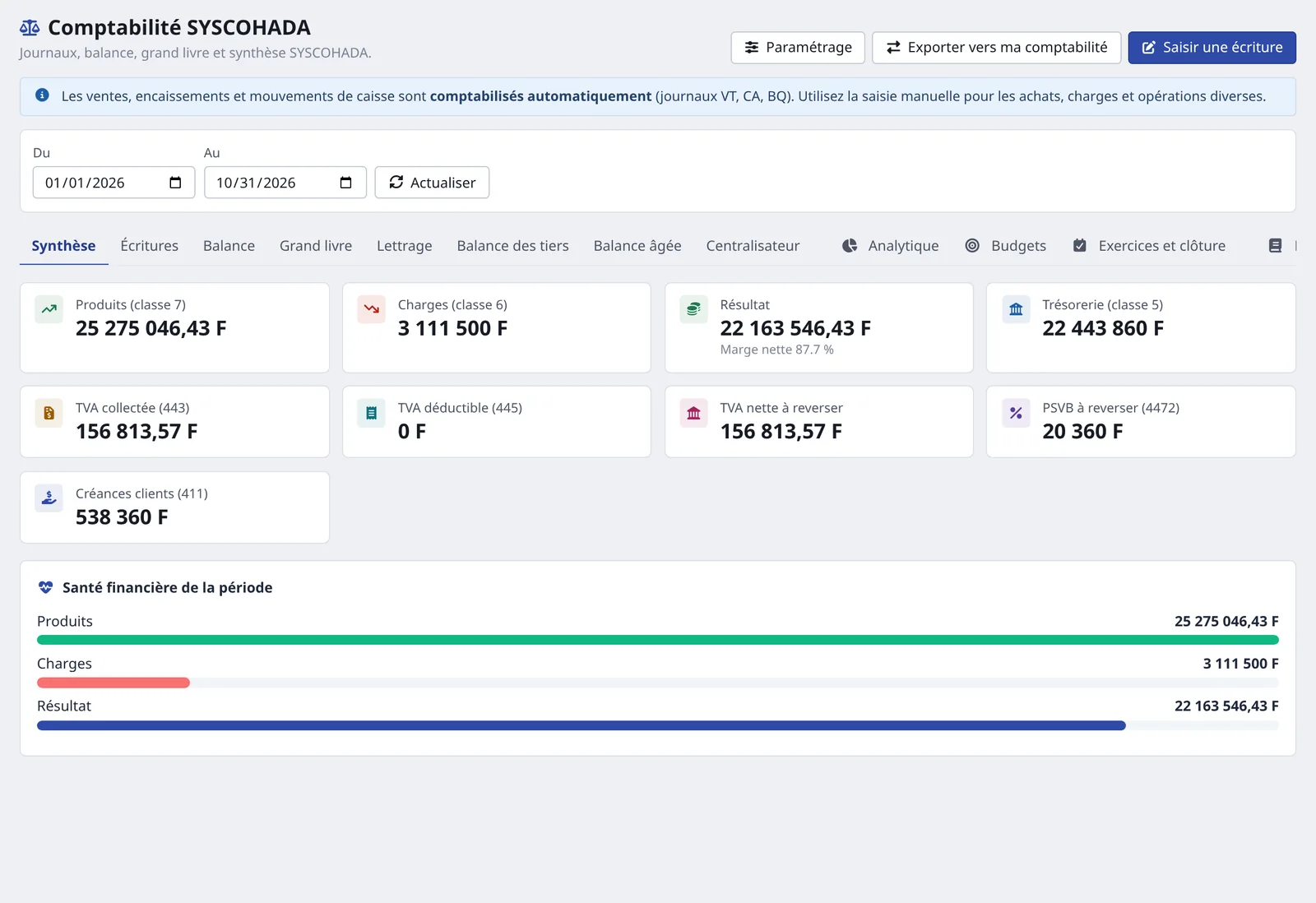Click 'Marge nette 87.7 %' text
The width and height of the screenshot is (1316, 903).
777,350
